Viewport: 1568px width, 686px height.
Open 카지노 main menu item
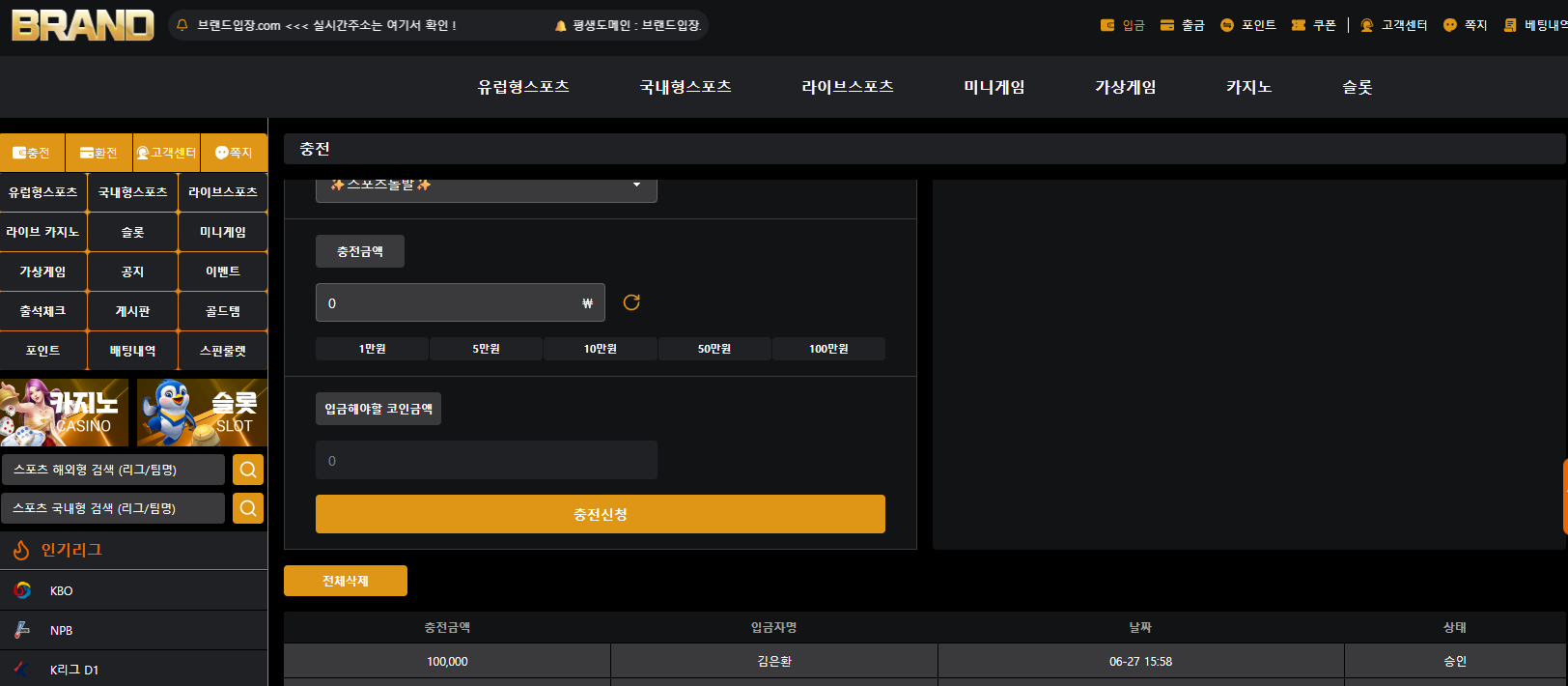click(x=1248, y=87)
